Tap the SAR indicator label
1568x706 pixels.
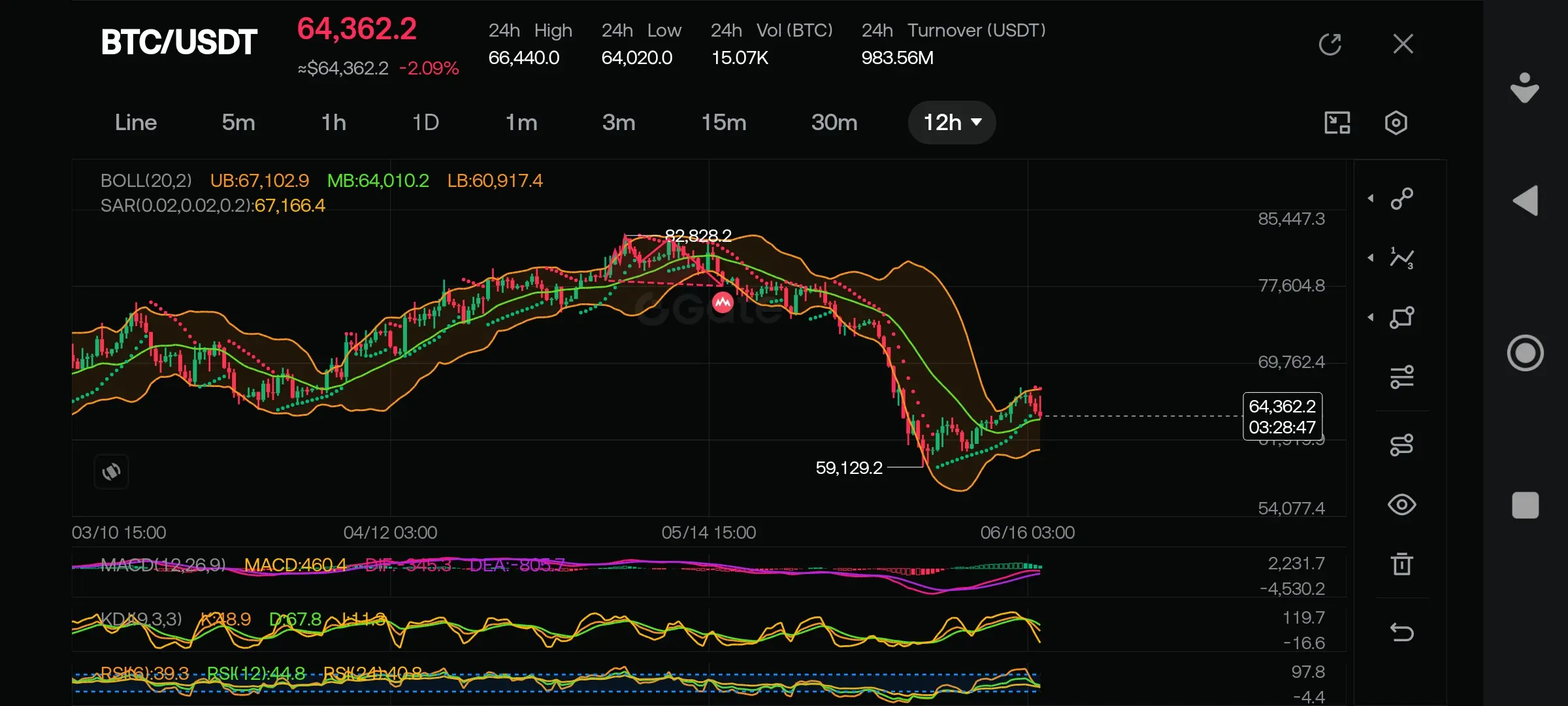pyautogui.click(x=213, y=206)
